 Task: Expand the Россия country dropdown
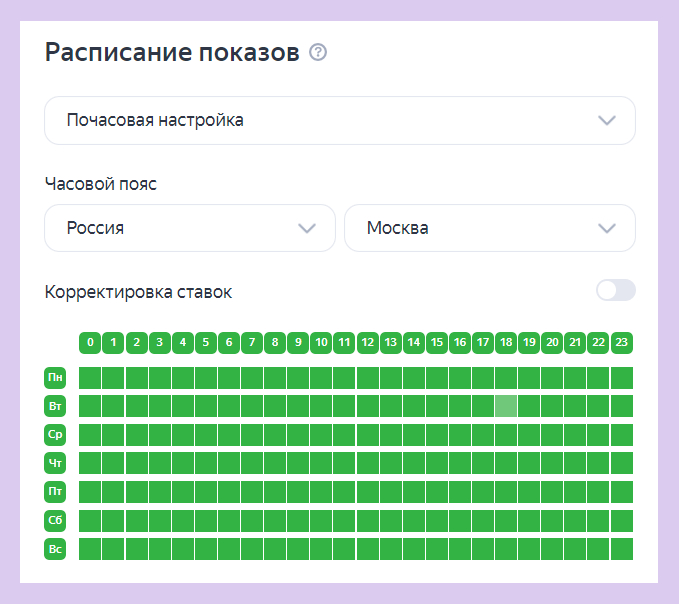(190, 228)
